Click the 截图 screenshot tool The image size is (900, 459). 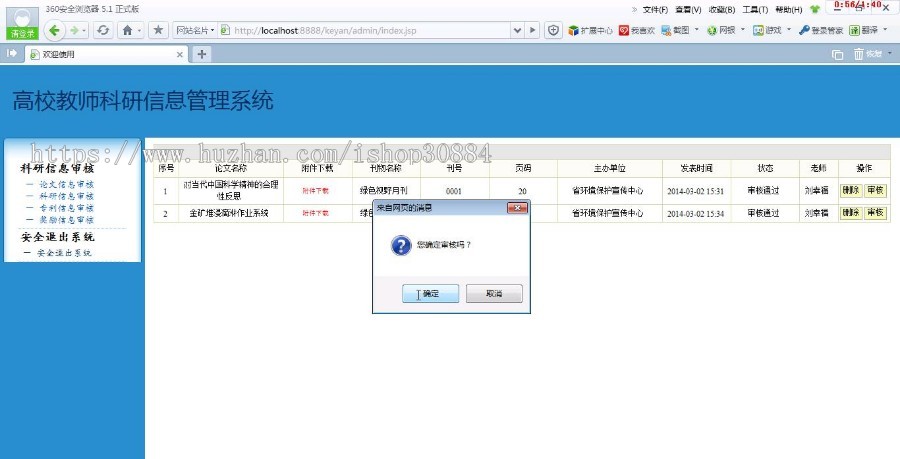[x=676, y=30]
